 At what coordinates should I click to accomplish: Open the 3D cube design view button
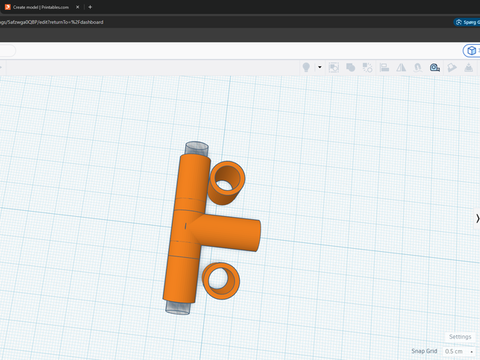tap(472, 51)
